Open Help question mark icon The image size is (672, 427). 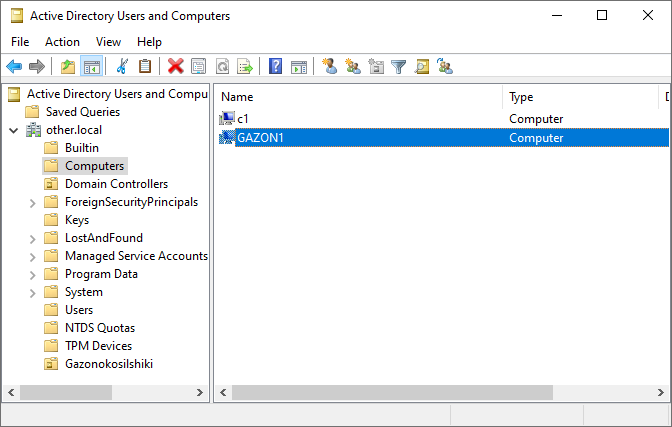(x=275, y=66)
